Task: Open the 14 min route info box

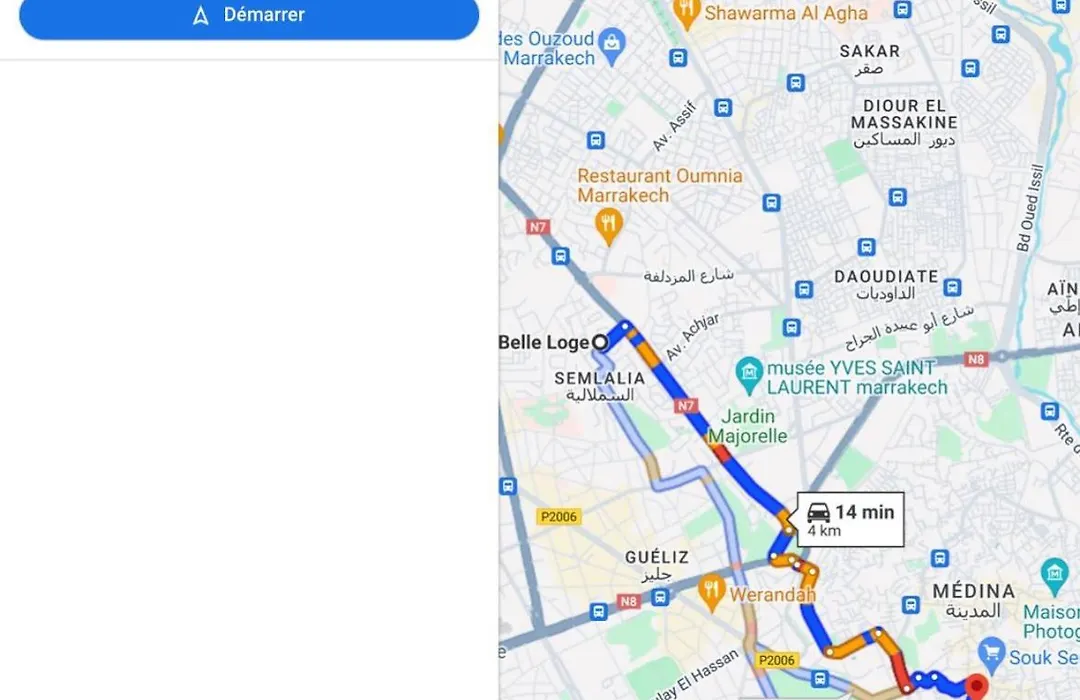Action: click(x=850, y=520)
